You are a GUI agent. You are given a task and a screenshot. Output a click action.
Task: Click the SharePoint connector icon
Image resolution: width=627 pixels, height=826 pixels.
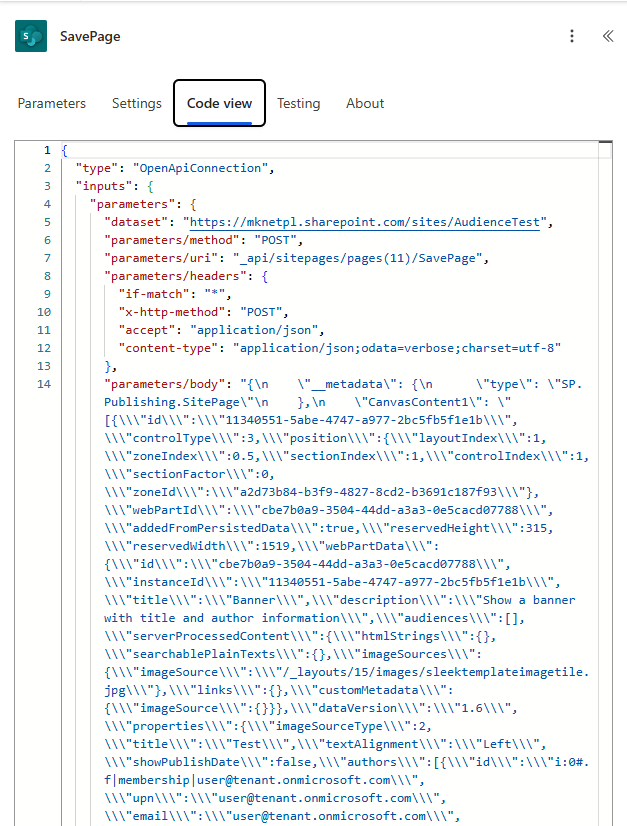pos(31,36)
